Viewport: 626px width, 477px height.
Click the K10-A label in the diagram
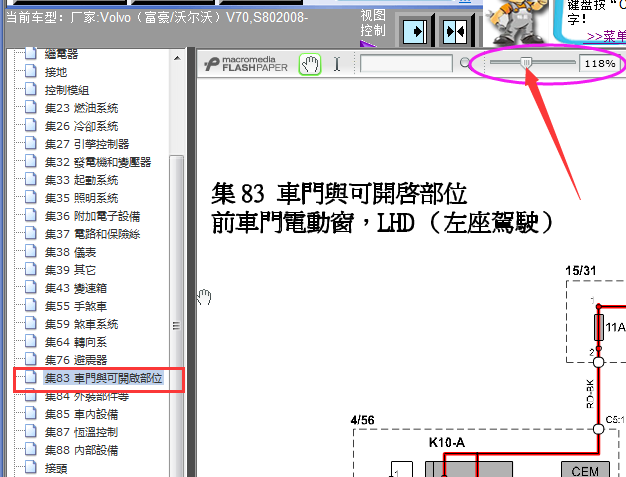[x=447, y=442]
